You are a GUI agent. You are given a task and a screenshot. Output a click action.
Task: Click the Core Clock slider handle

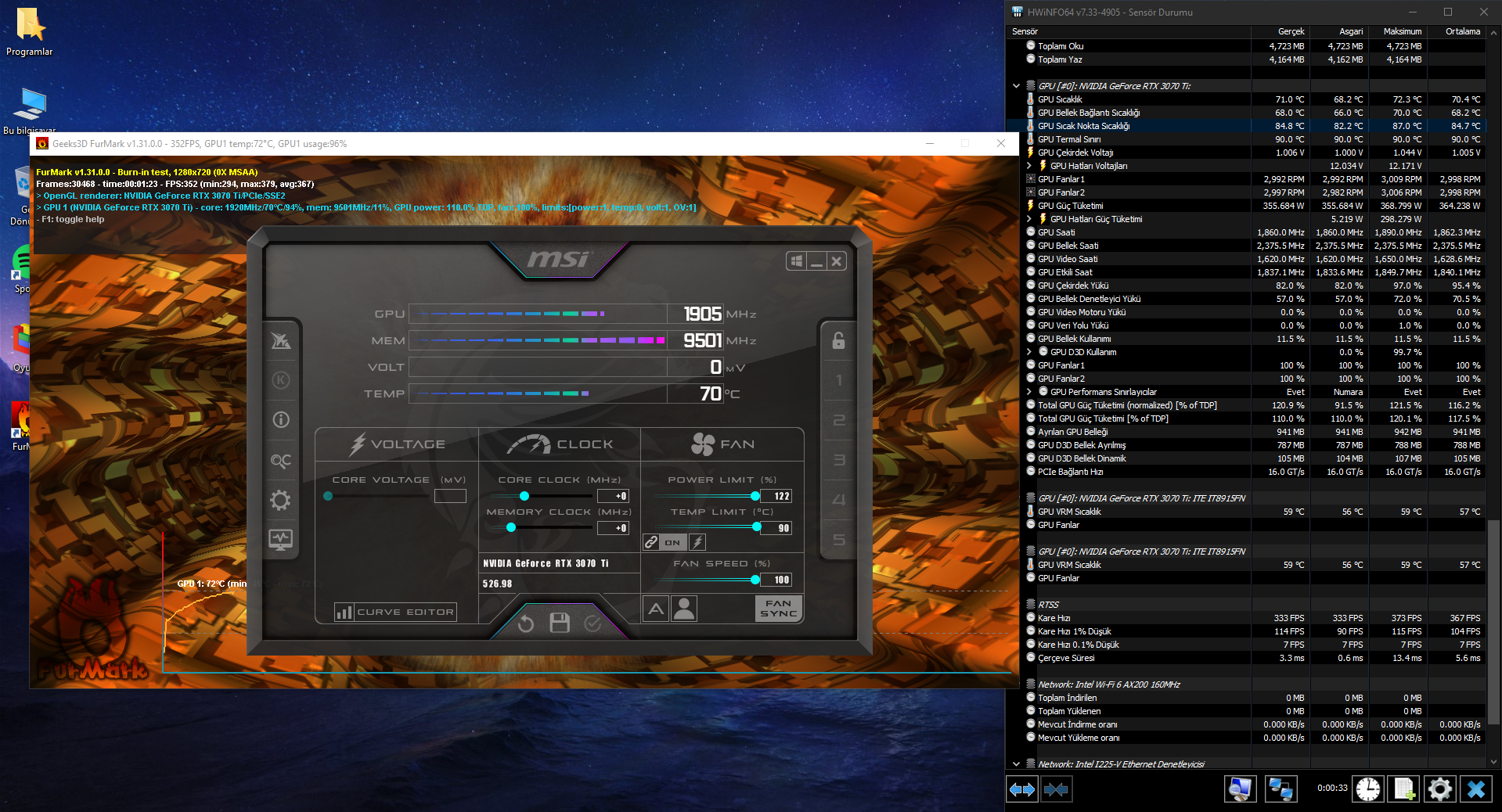click(524, 496)
